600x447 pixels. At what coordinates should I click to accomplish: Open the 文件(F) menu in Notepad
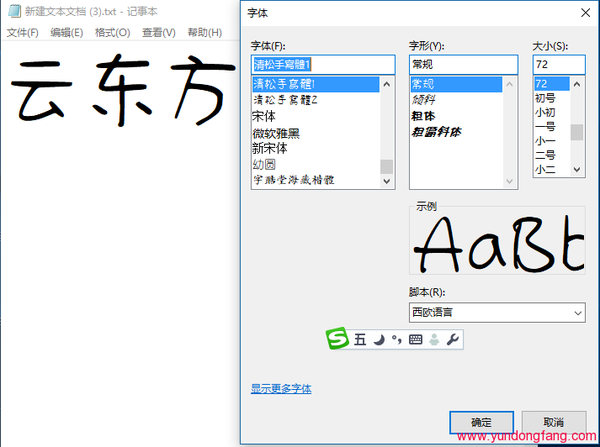(23, 33)
